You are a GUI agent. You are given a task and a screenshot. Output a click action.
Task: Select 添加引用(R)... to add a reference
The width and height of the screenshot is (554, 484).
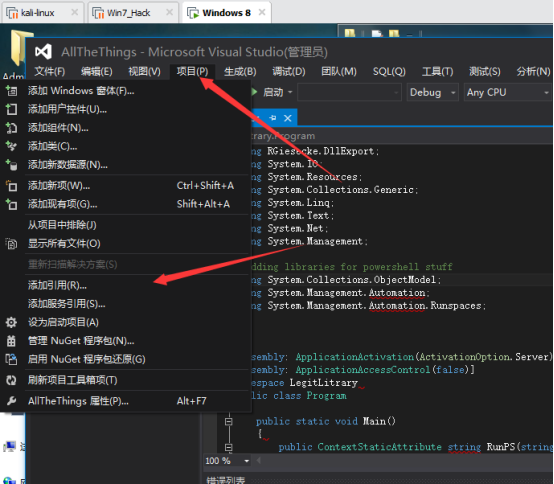pyautogui.click(x=125, y=285)
